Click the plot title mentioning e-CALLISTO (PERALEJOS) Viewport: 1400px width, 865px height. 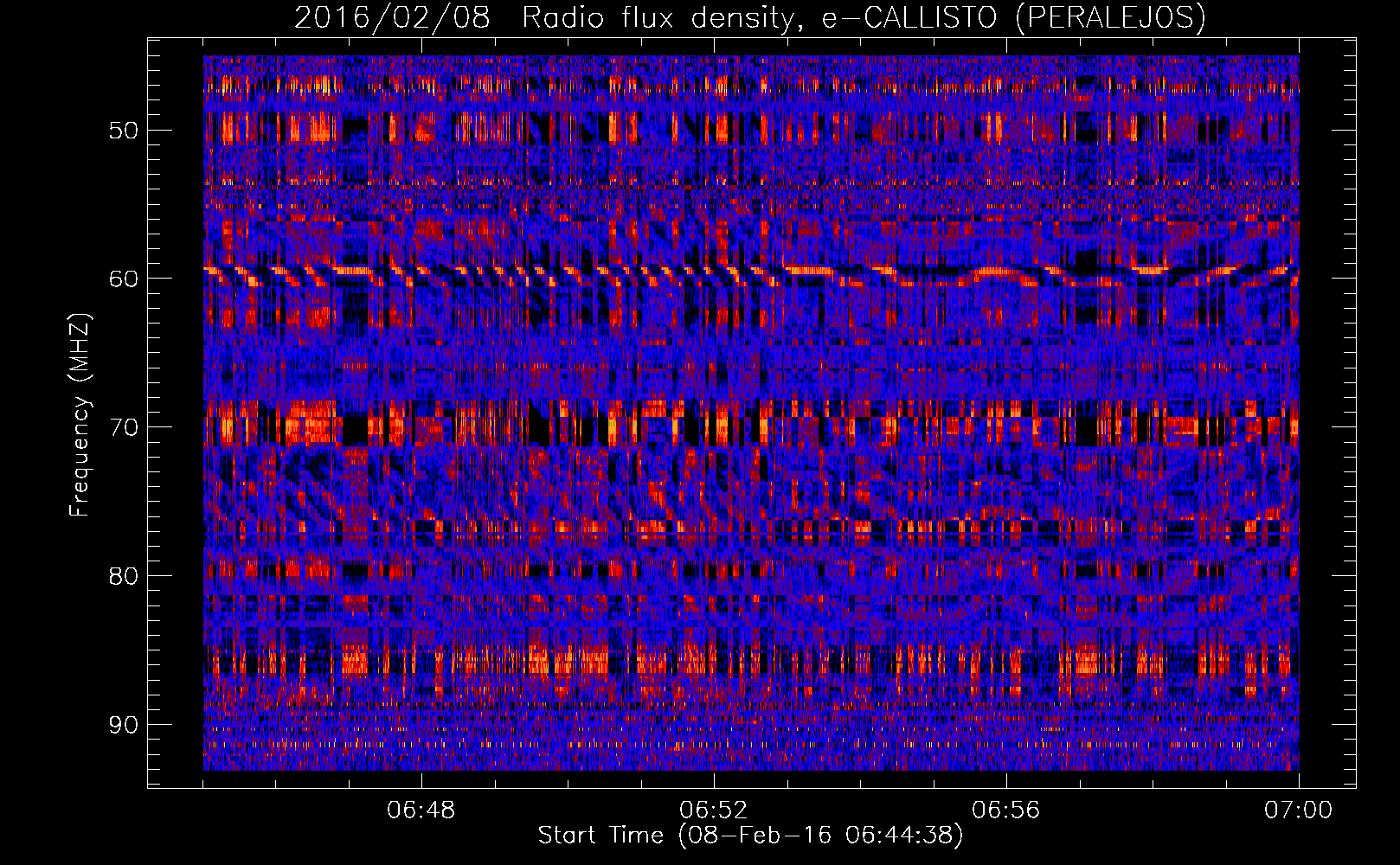tap(749, 17)
